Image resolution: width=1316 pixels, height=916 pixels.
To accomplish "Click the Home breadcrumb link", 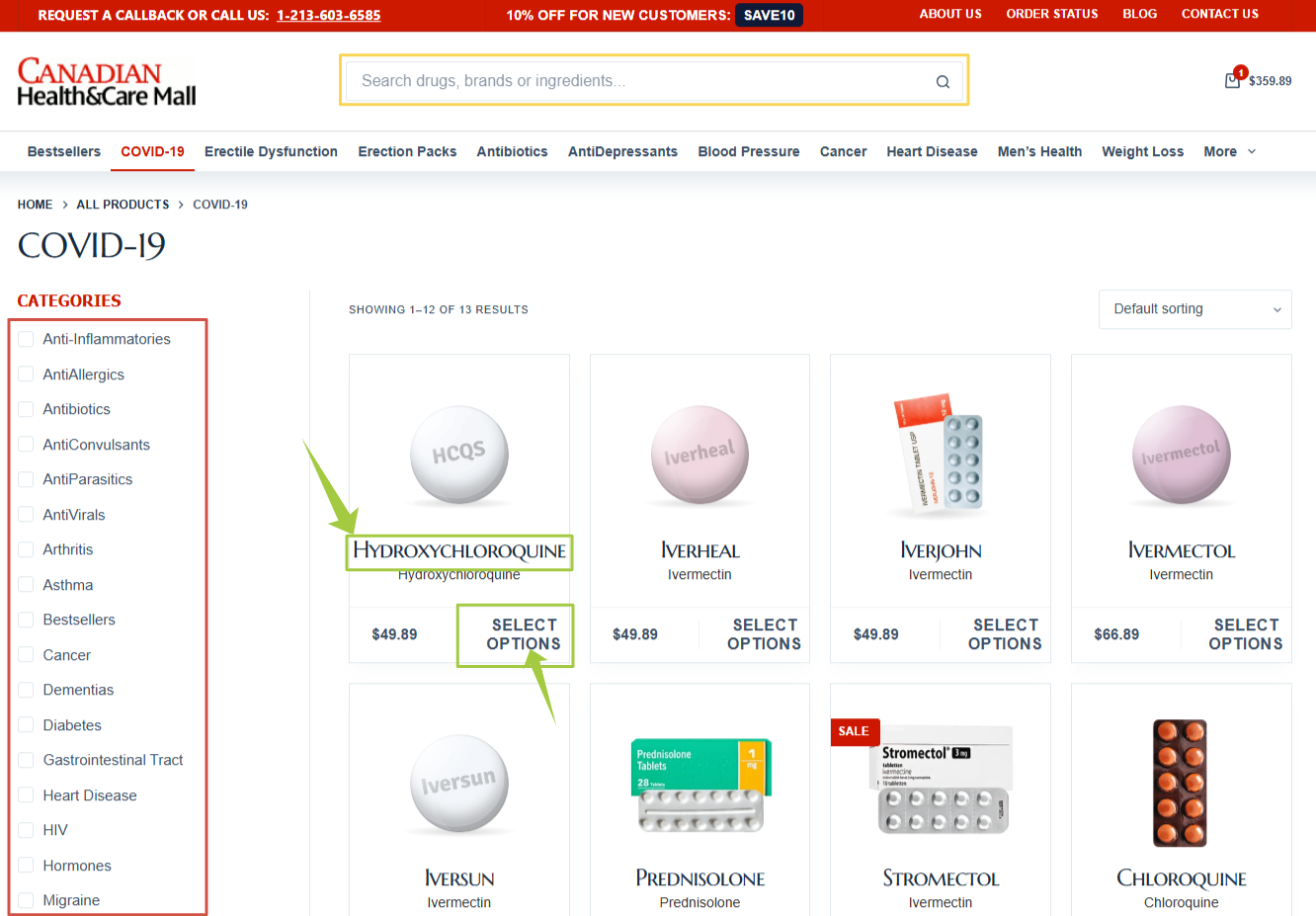I will (35, 205).
